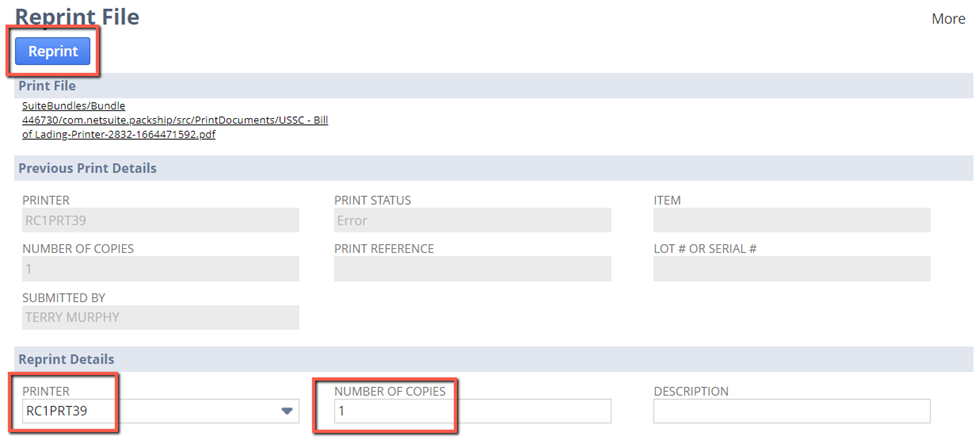Focus the Reprint Details Number of Copies input
Image resolution: width=975 pixels, height=444 pixels.
pyautogui.click(x=472, y=411)
